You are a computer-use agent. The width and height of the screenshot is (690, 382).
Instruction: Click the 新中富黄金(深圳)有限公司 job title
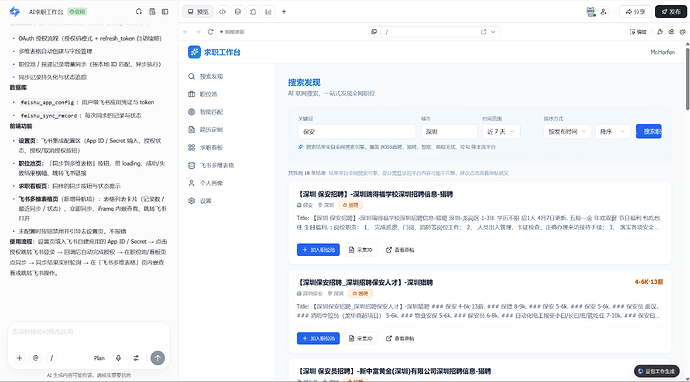(x=394, y=371)
